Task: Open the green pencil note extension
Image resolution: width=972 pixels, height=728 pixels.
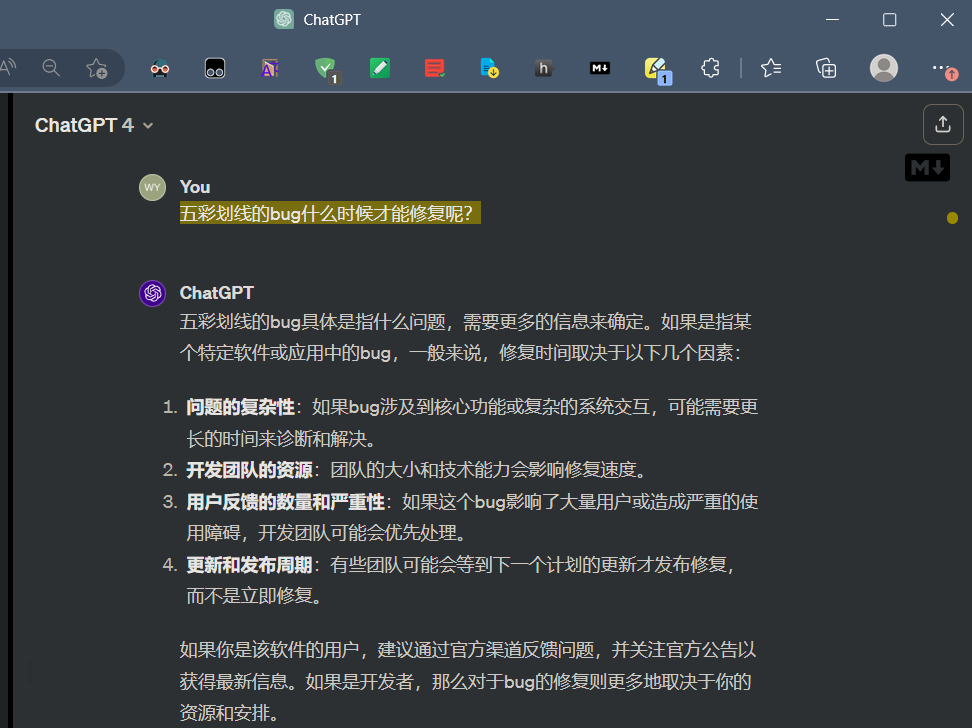Action: pyautogui.click(x=379, y=68)
